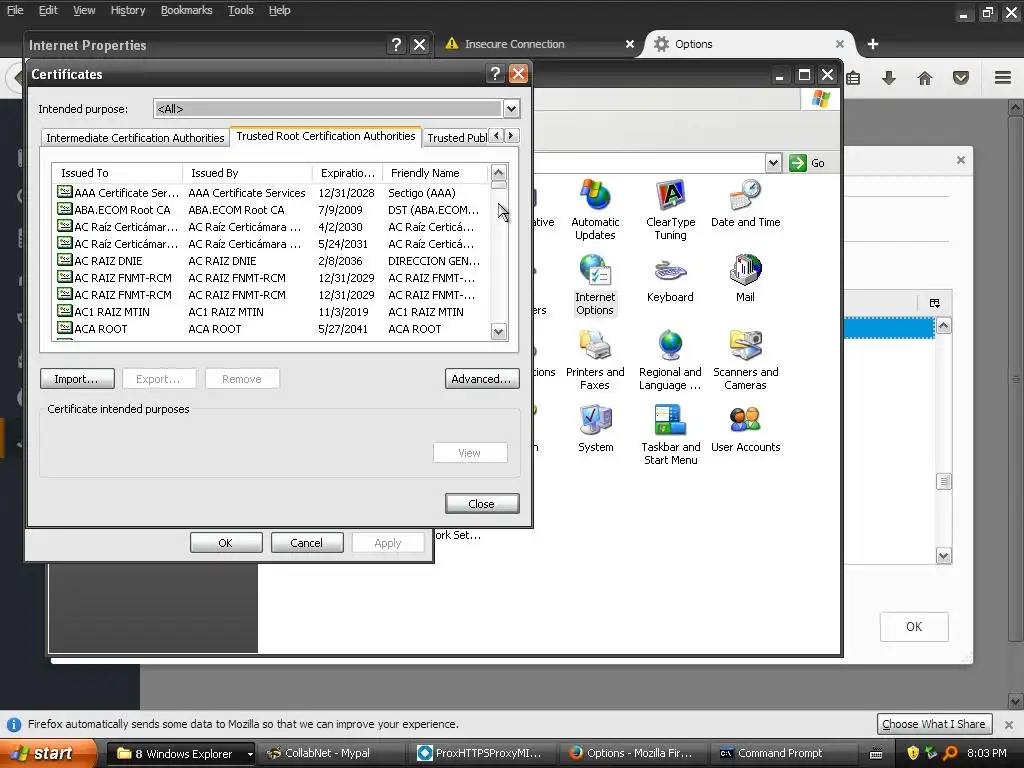The width and height of the screenshot is (1024, 768).
Task: Open the Firefox History menu
Action: coord(127,10)
